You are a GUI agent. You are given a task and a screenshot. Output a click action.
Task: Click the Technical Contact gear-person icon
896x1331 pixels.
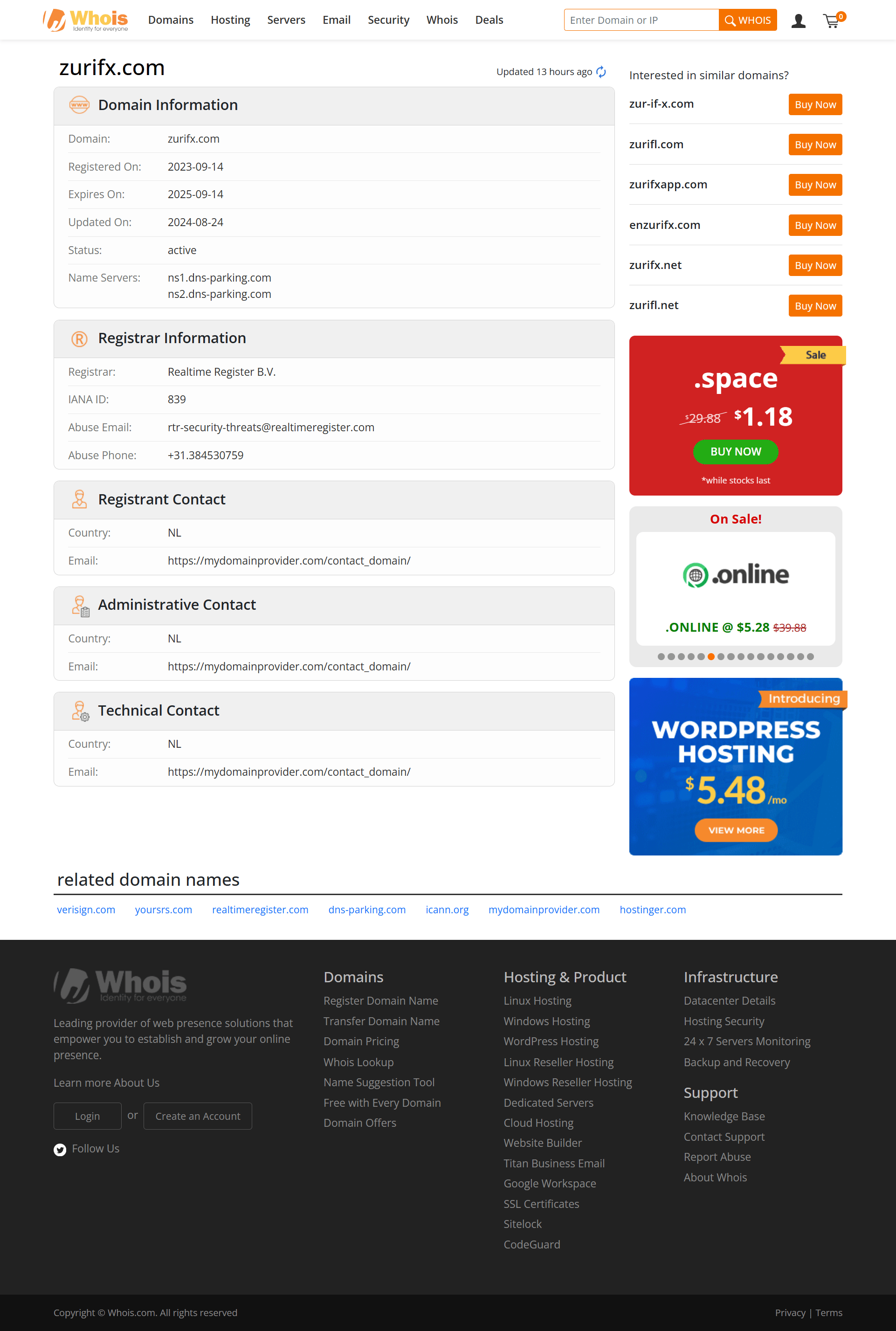click(x=81, y=711)
